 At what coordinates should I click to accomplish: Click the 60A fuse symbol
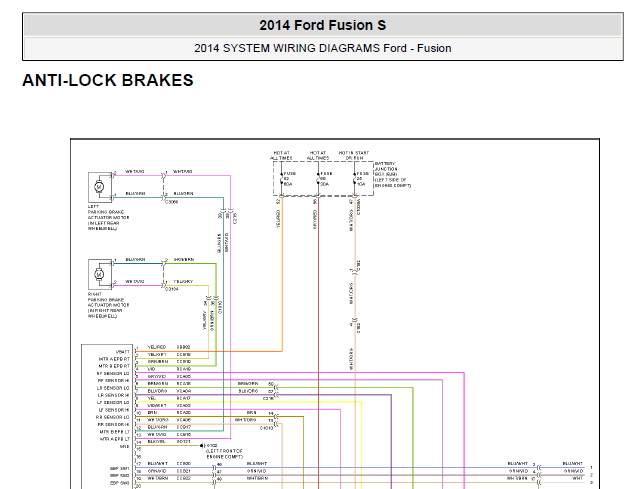click(x=282, y=179)
